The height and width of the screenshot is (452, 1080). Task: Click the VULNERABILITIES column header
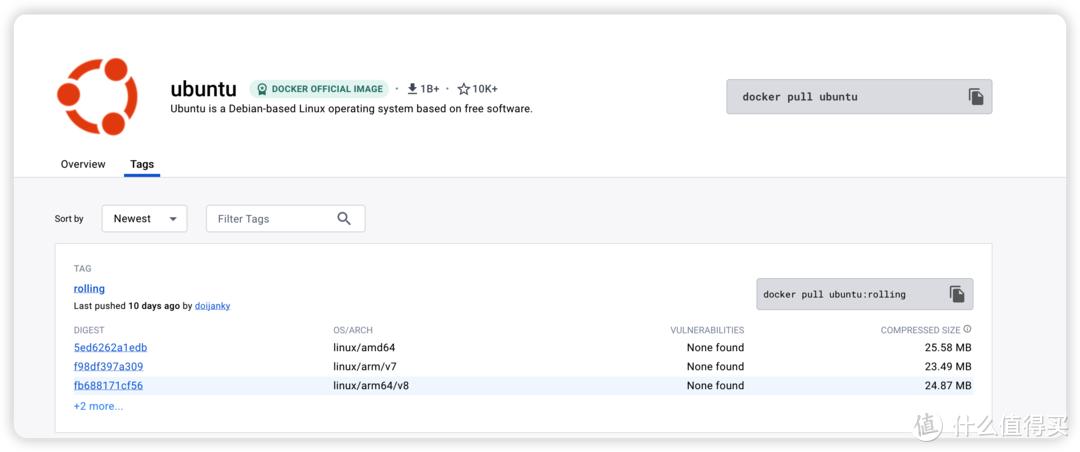point(707,330)
